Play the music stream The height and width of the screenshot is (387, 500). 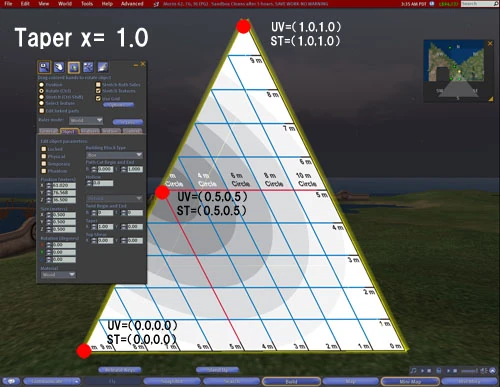click(422, 371)
